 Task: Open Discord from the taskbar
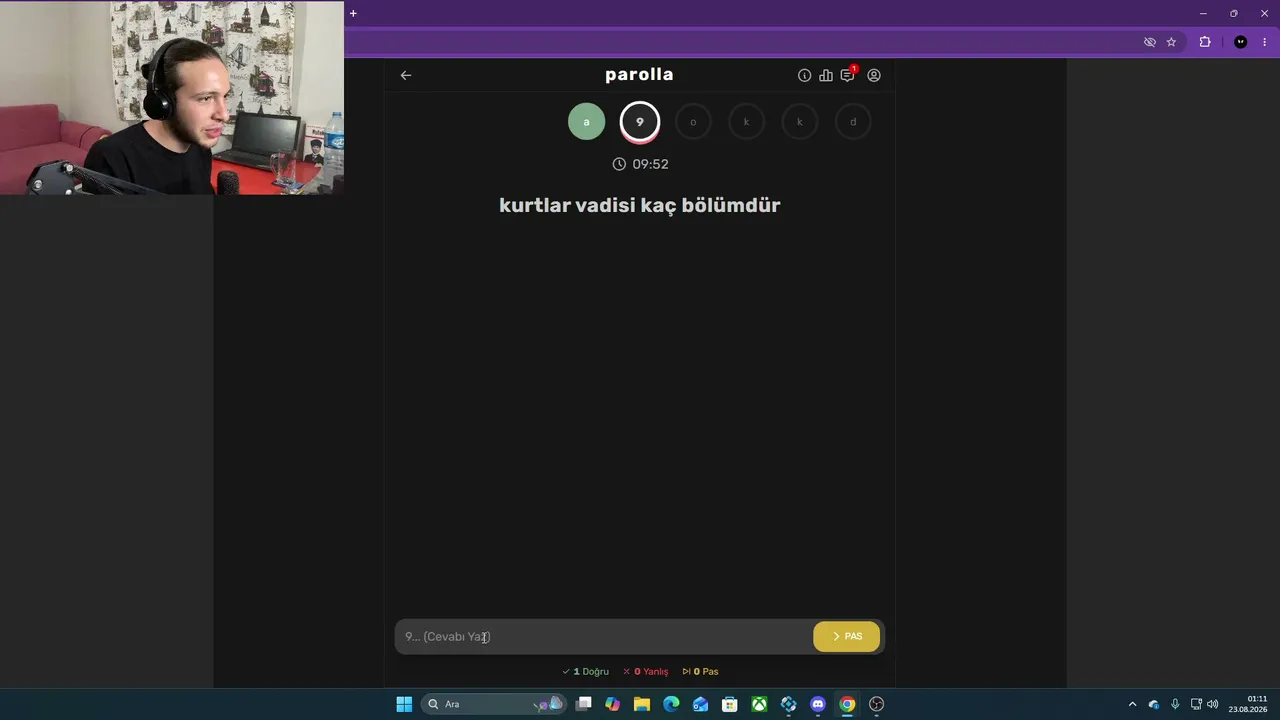point(818,704)
